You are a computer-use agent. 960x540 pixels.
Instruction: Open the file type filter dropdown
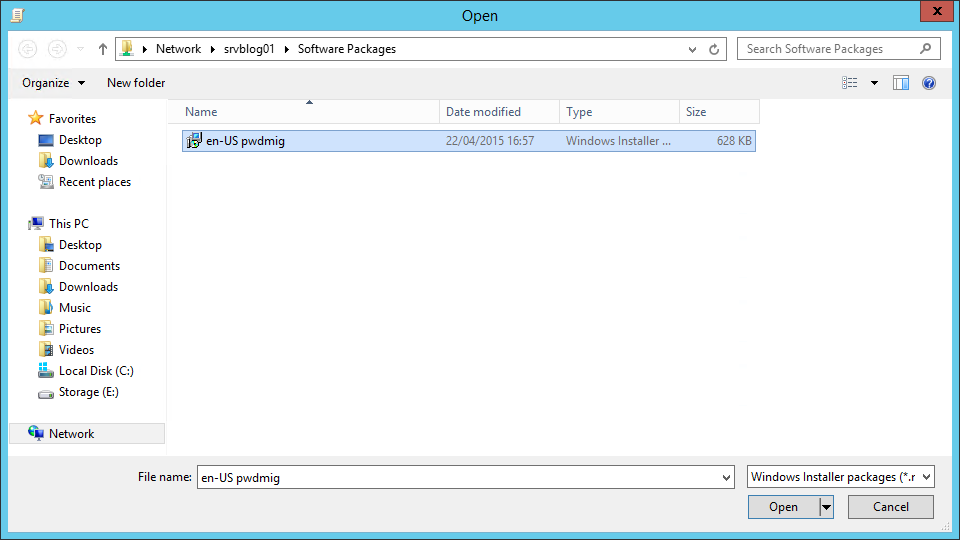[x=840, y=477]
